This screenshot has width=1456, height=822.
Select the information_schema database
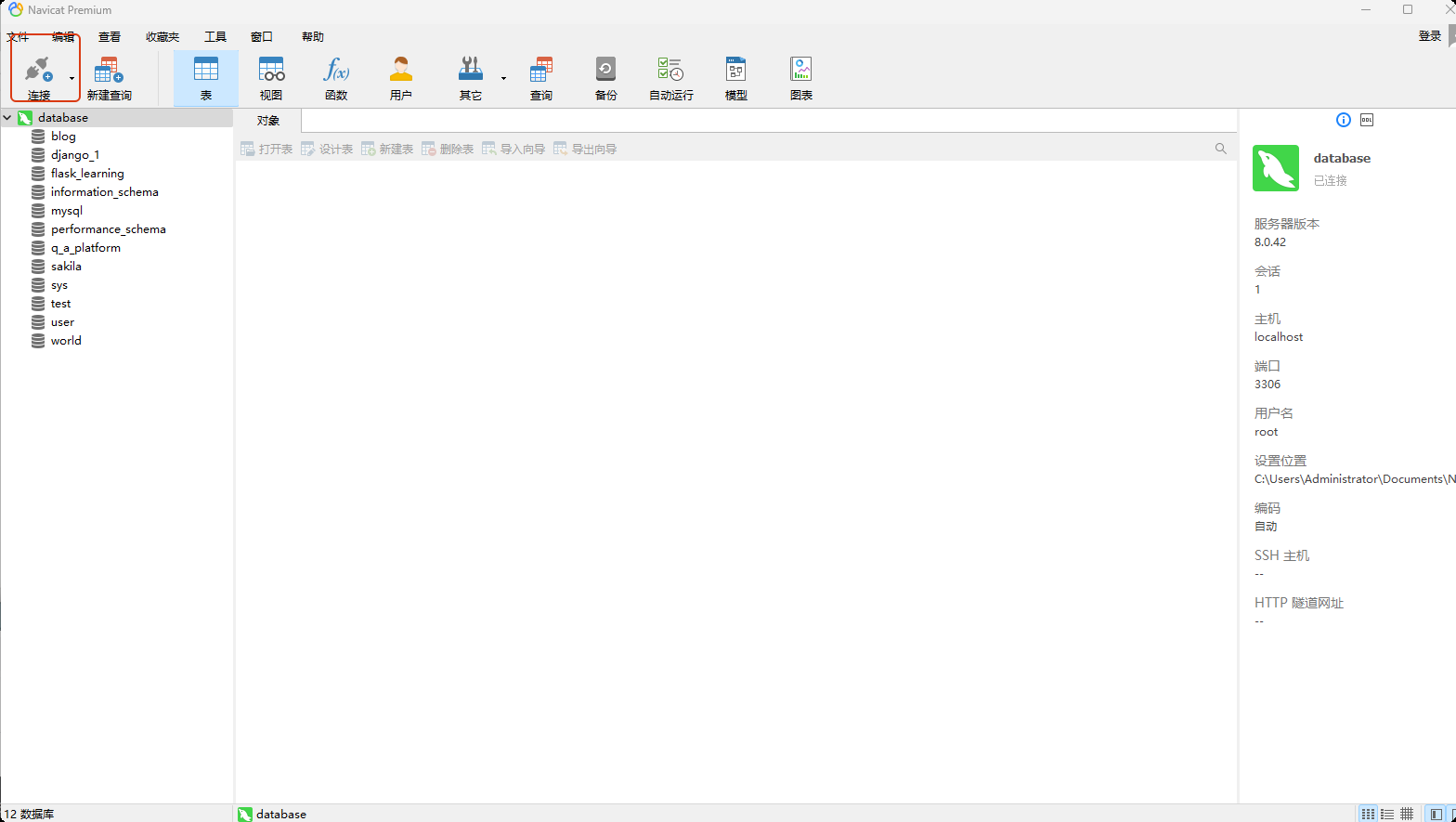click(x=105, y=192)
